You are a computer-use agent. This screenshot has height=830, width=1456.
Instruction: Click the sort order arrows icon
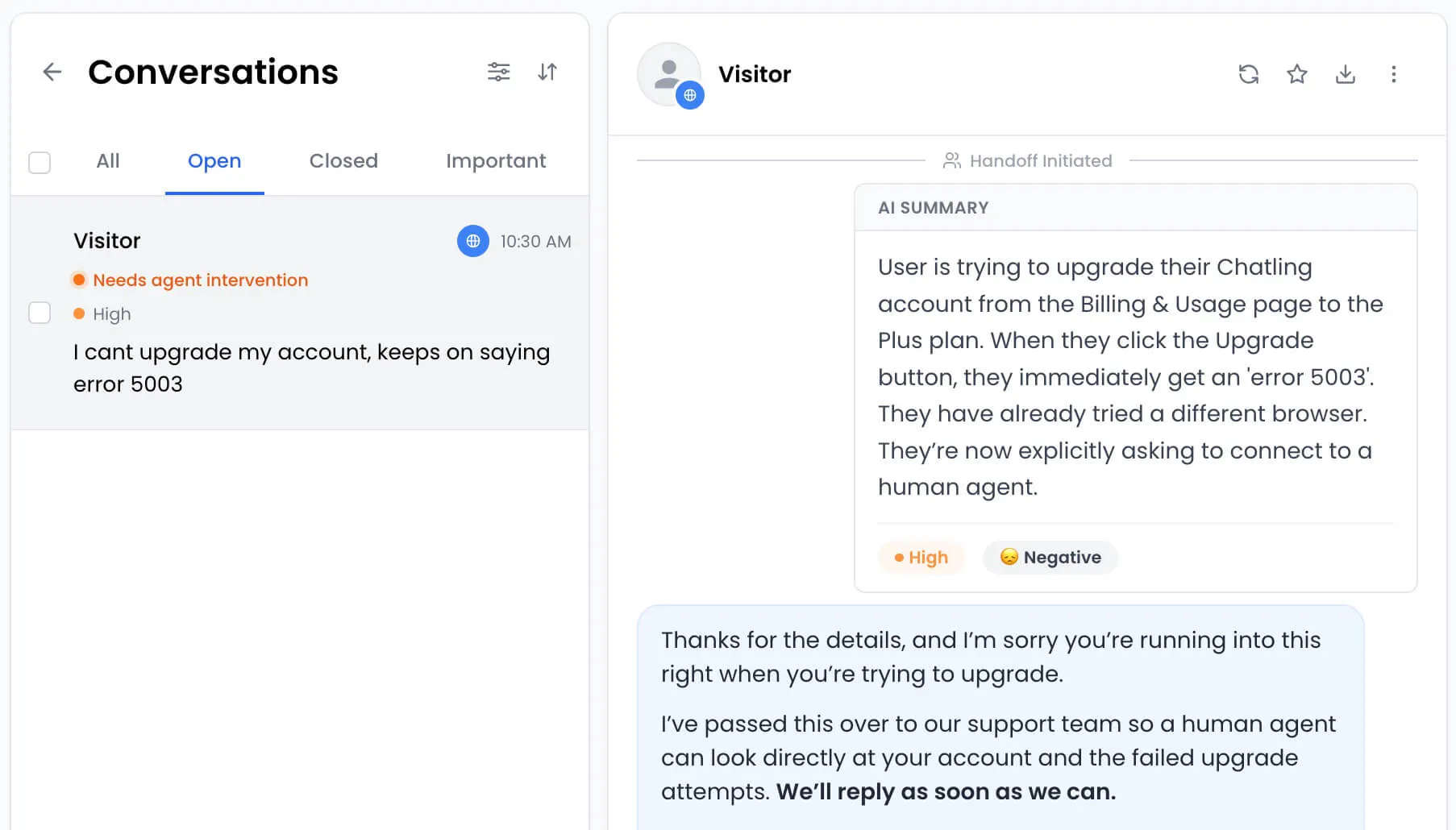coord(547,73)
